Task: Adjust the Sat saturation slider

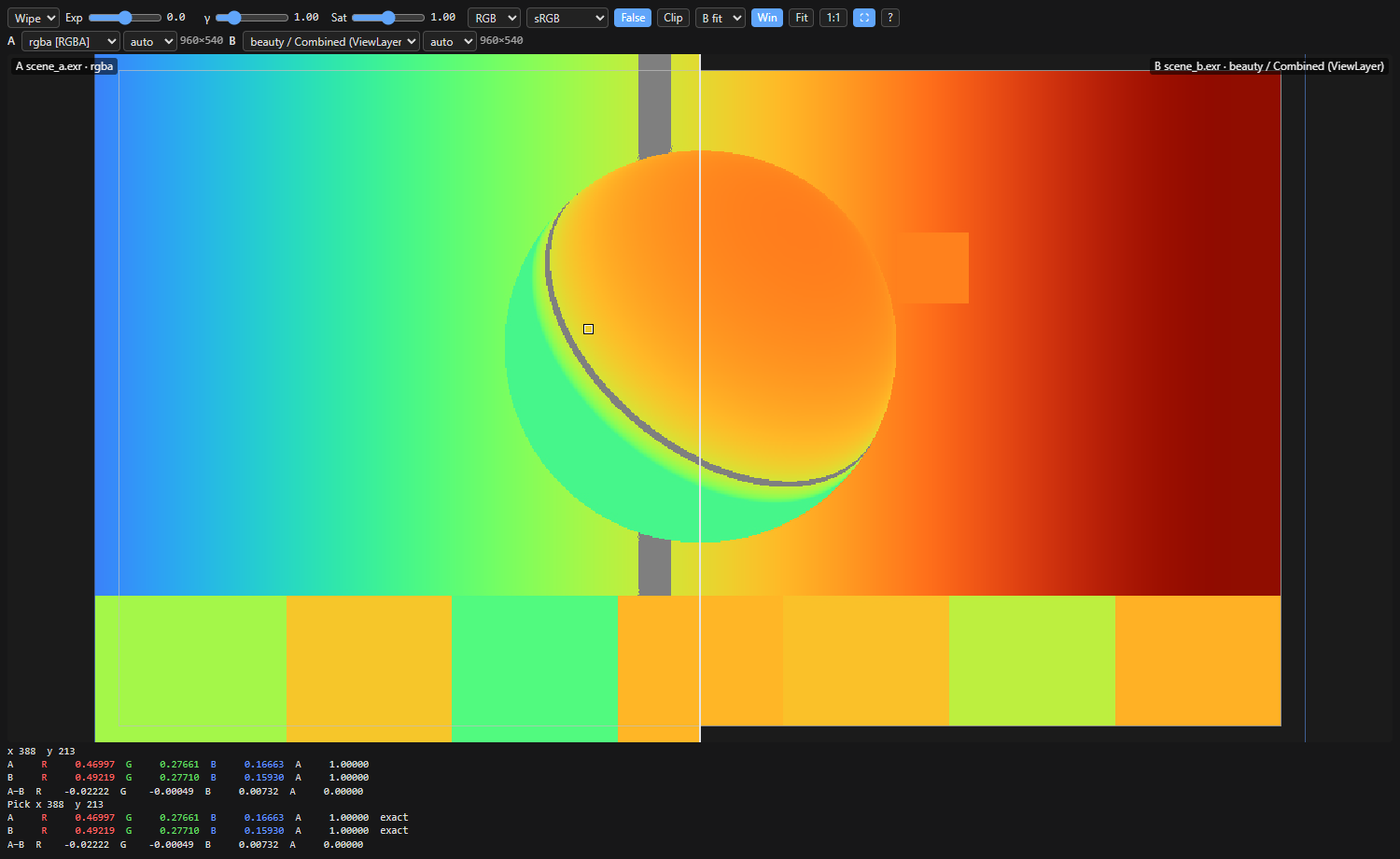Action: coord(388,18)
